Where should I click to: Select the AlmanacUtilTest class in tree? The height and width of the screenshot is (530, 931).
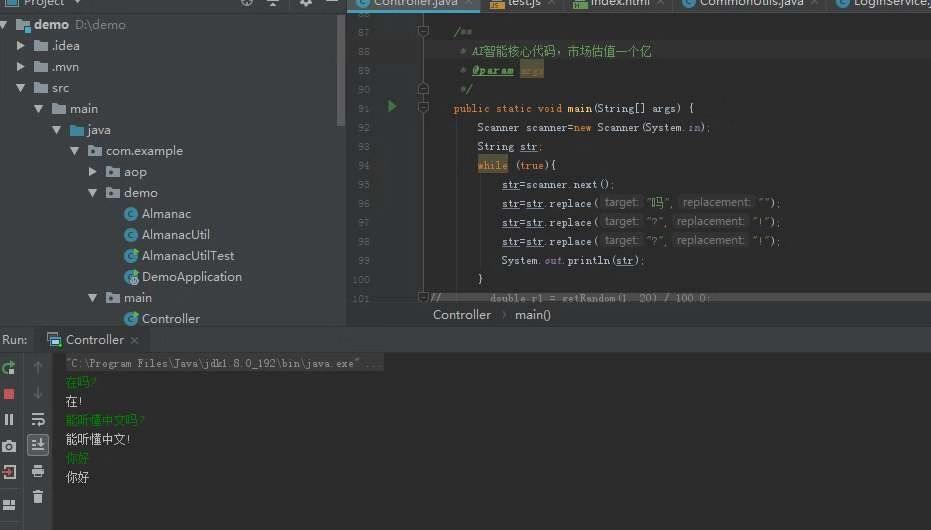[188, 256]
